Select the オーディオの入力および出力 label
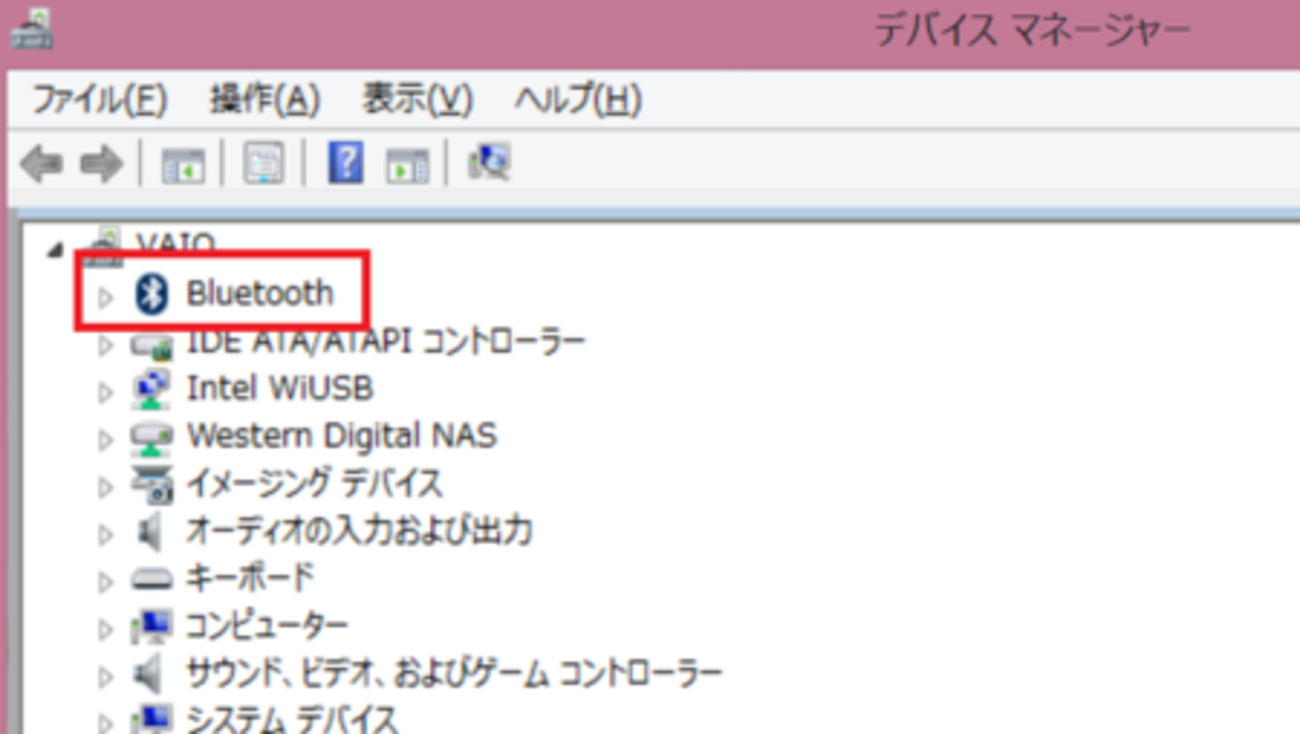 pyautogui.click(x=358, y=530)
